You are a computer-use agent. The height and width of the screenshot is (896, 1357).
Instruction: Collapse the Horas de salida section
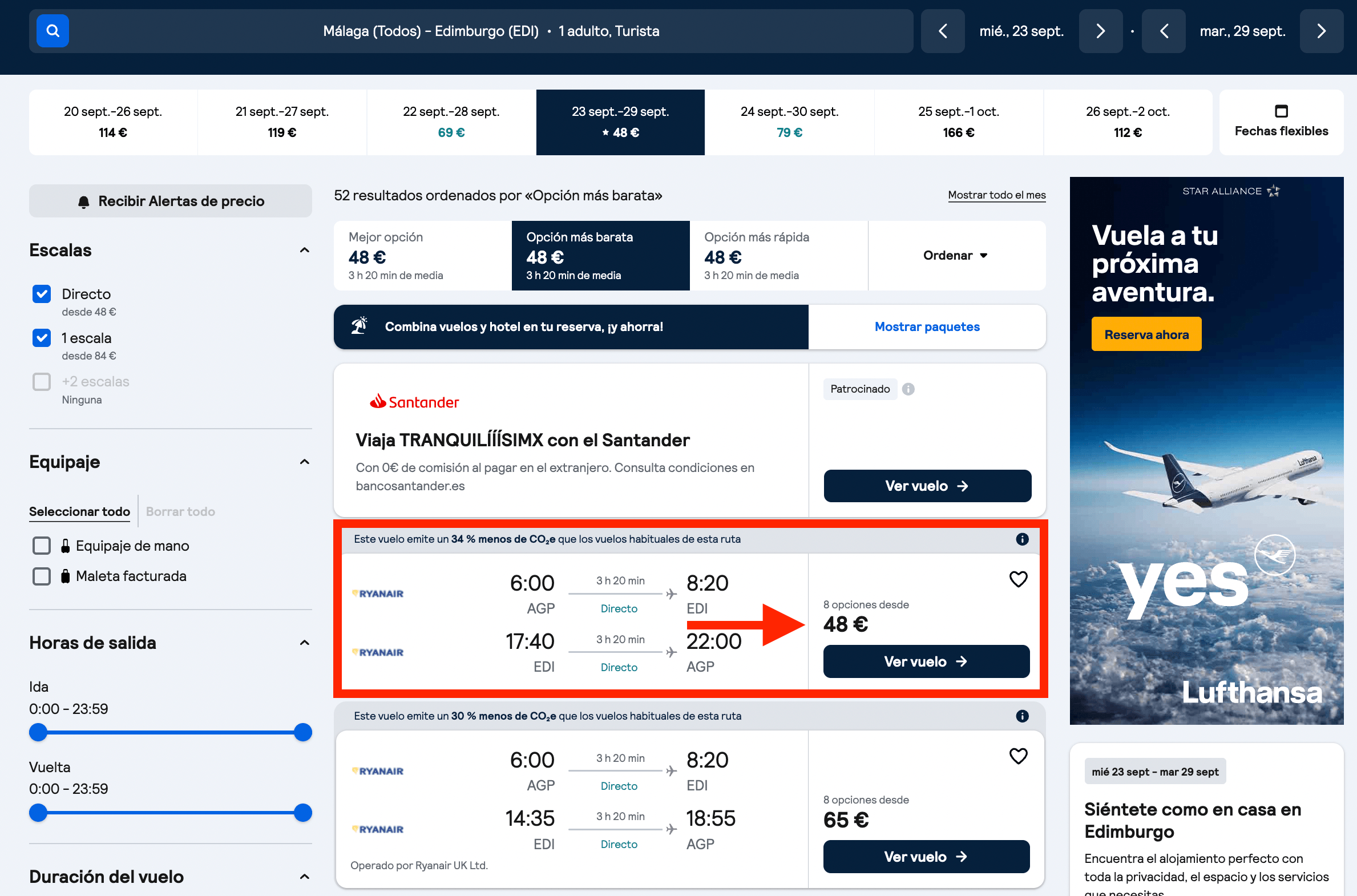[305, 643]
